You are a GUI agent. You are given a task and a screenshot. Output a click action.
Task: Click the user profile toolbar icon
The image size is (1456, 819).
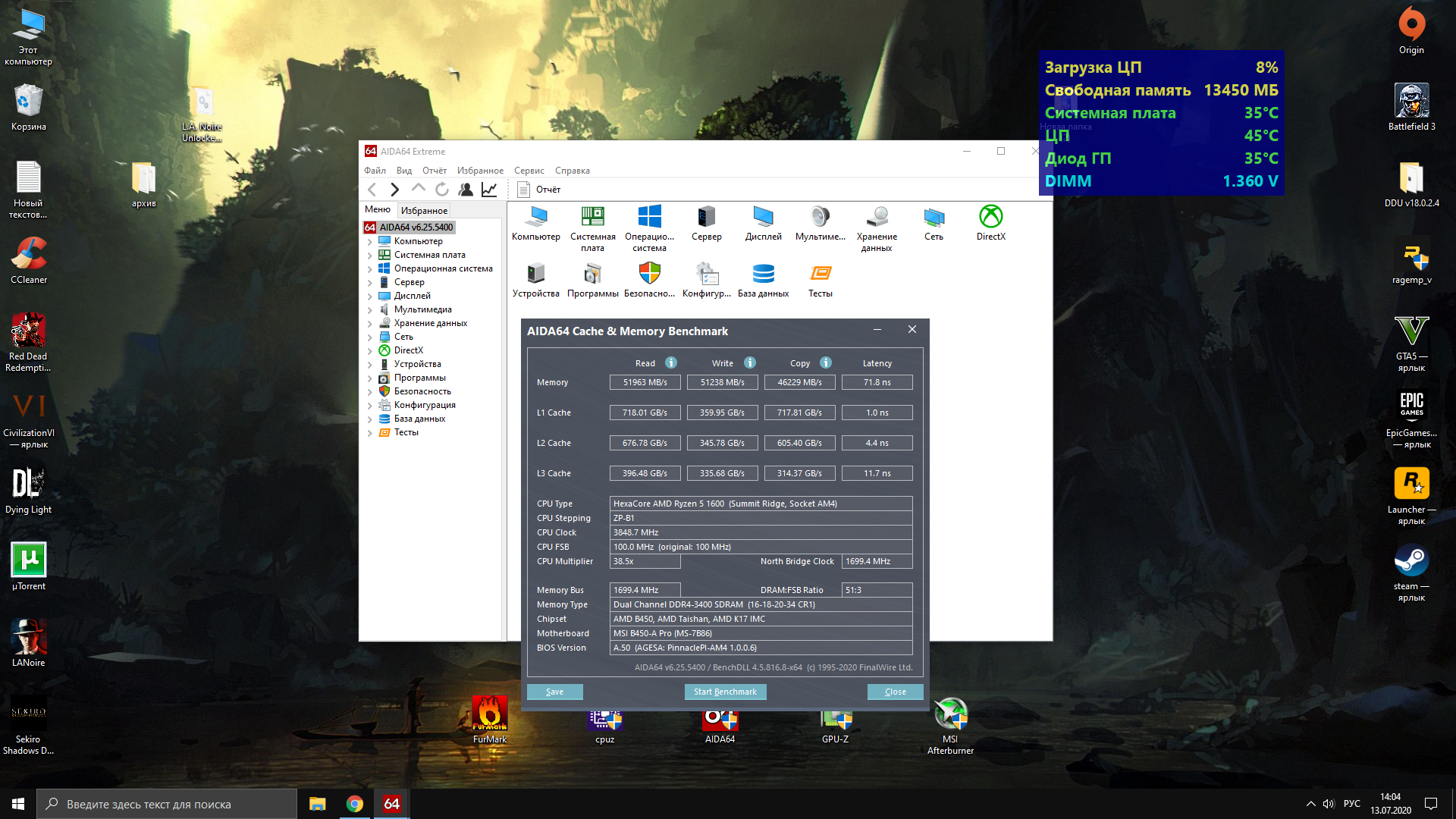point(466,190)
